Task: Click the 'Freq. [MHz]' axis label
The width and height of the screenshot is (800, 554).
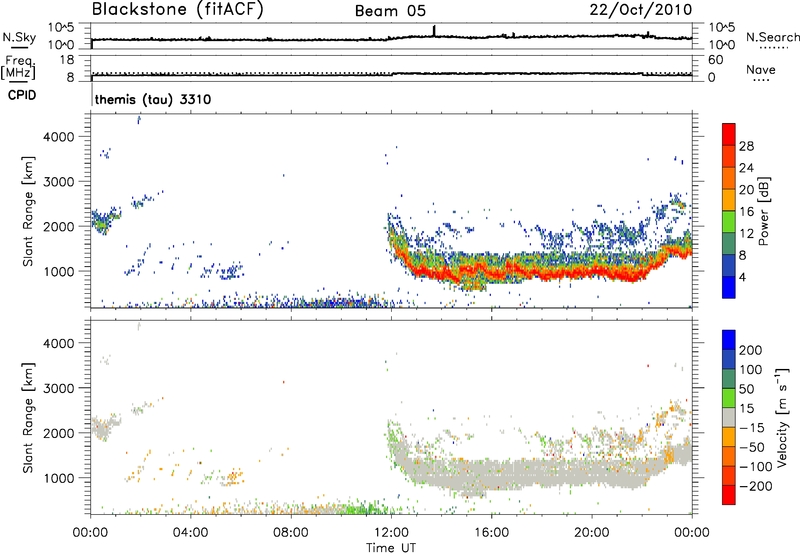Action: pyautogui.click(x=18, y=68)
